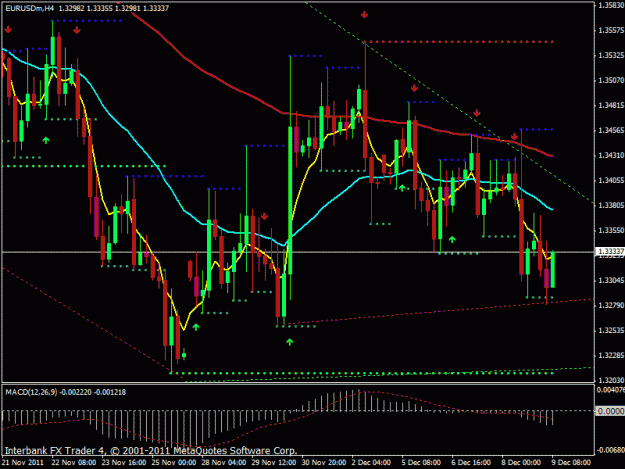Image resolution: width=625 pixels, height=469 pixels.
Task: Click the MACD -0.00680 scale label
Action: click(610, 450)
